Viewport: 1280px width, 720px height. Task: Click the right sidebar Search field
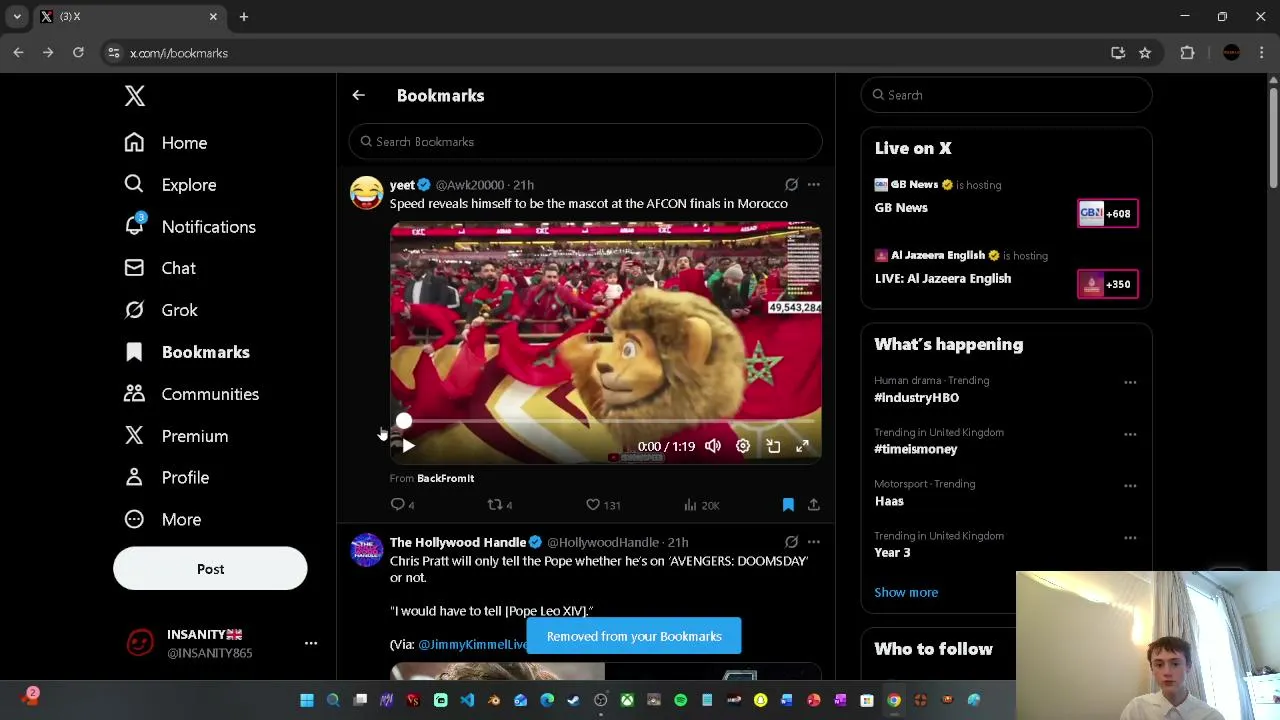1006,95
